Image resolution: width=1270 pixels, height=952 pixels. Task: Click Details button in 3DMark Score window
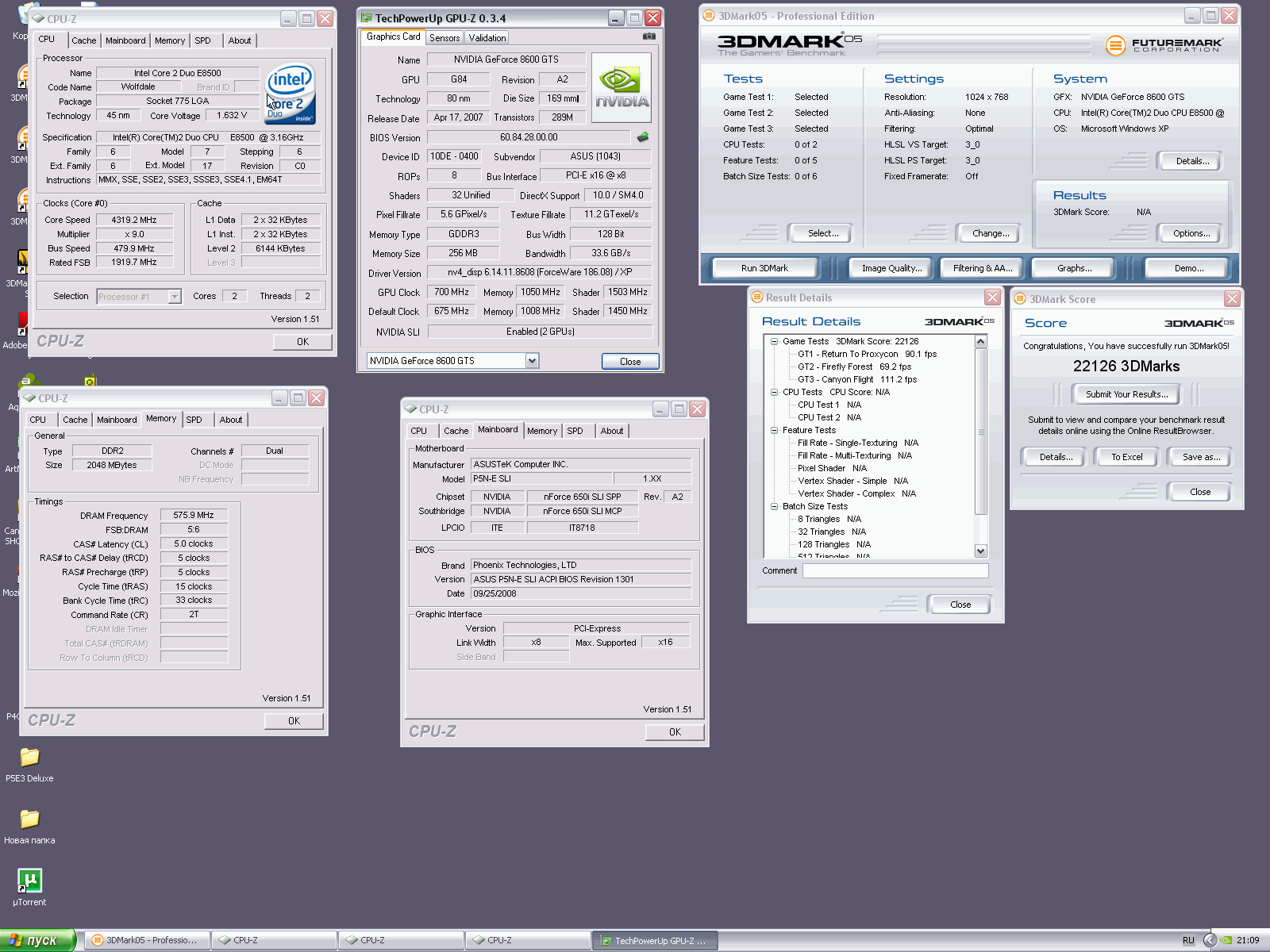pos(1056,457)
